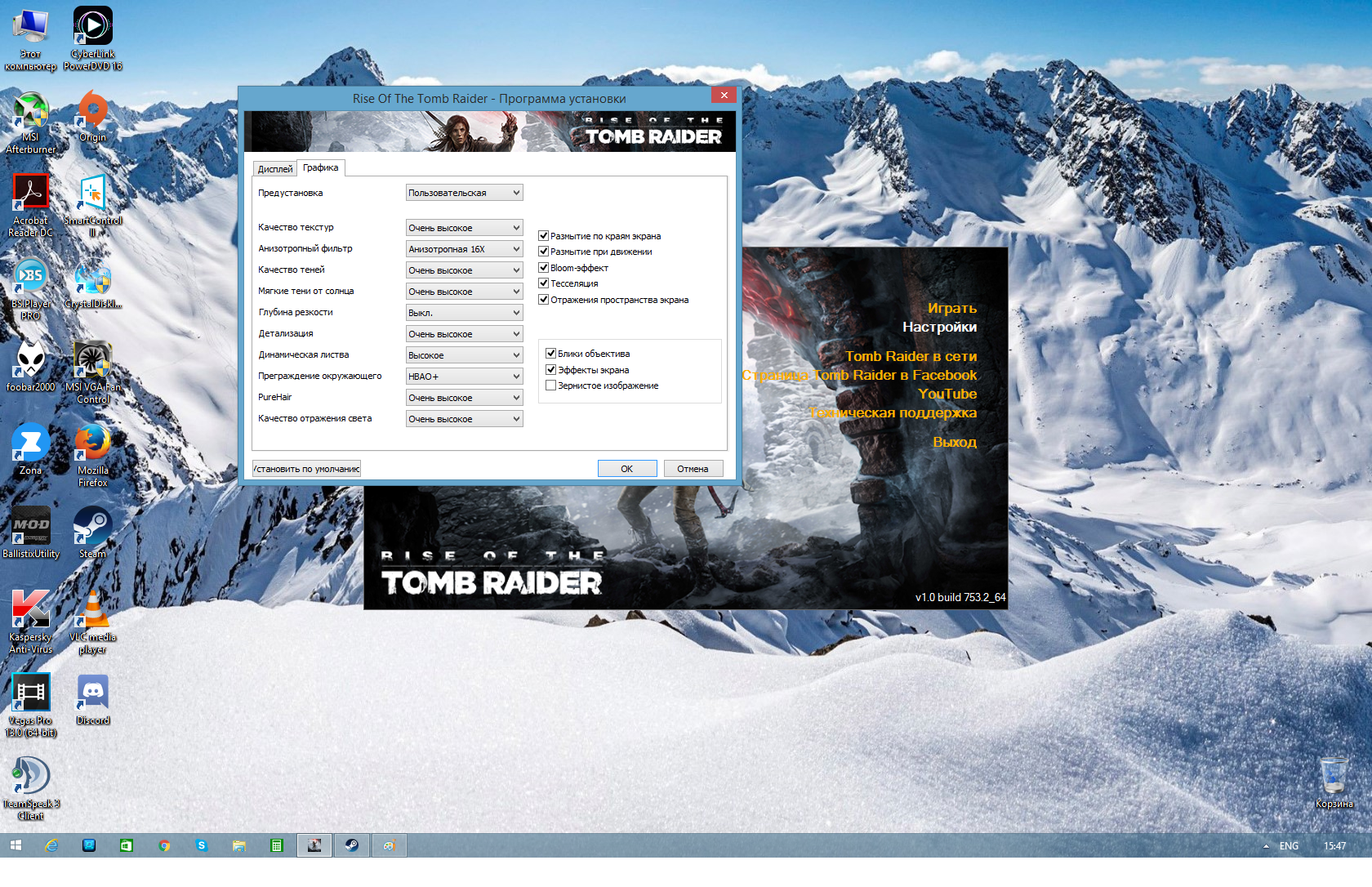The height and width of the screenshot is (887, 1372).
Task: Disable the Bloom-эффект checkbox
Action: (544, 268)
